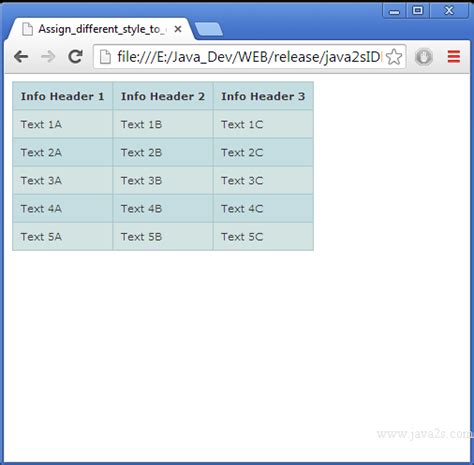
Task: Click the Info Header 1 column header
Action: (63, 96)
